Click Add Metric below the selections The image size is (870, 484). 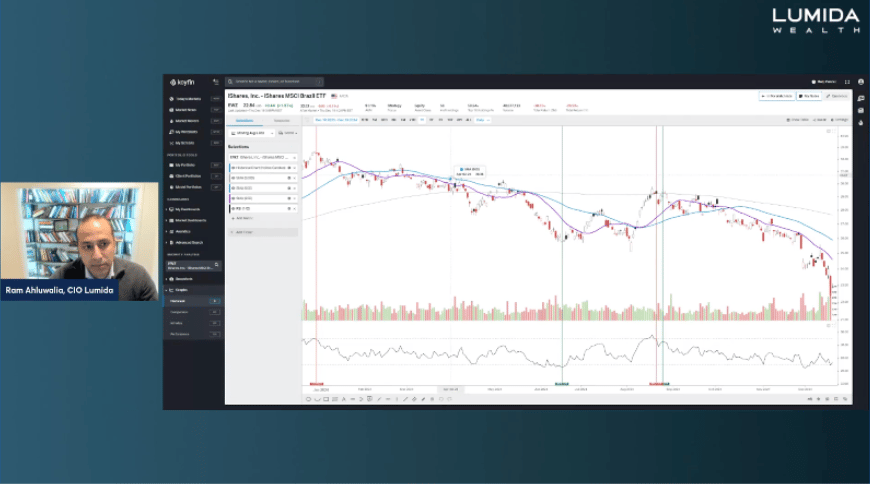click(x=242, y=219)
